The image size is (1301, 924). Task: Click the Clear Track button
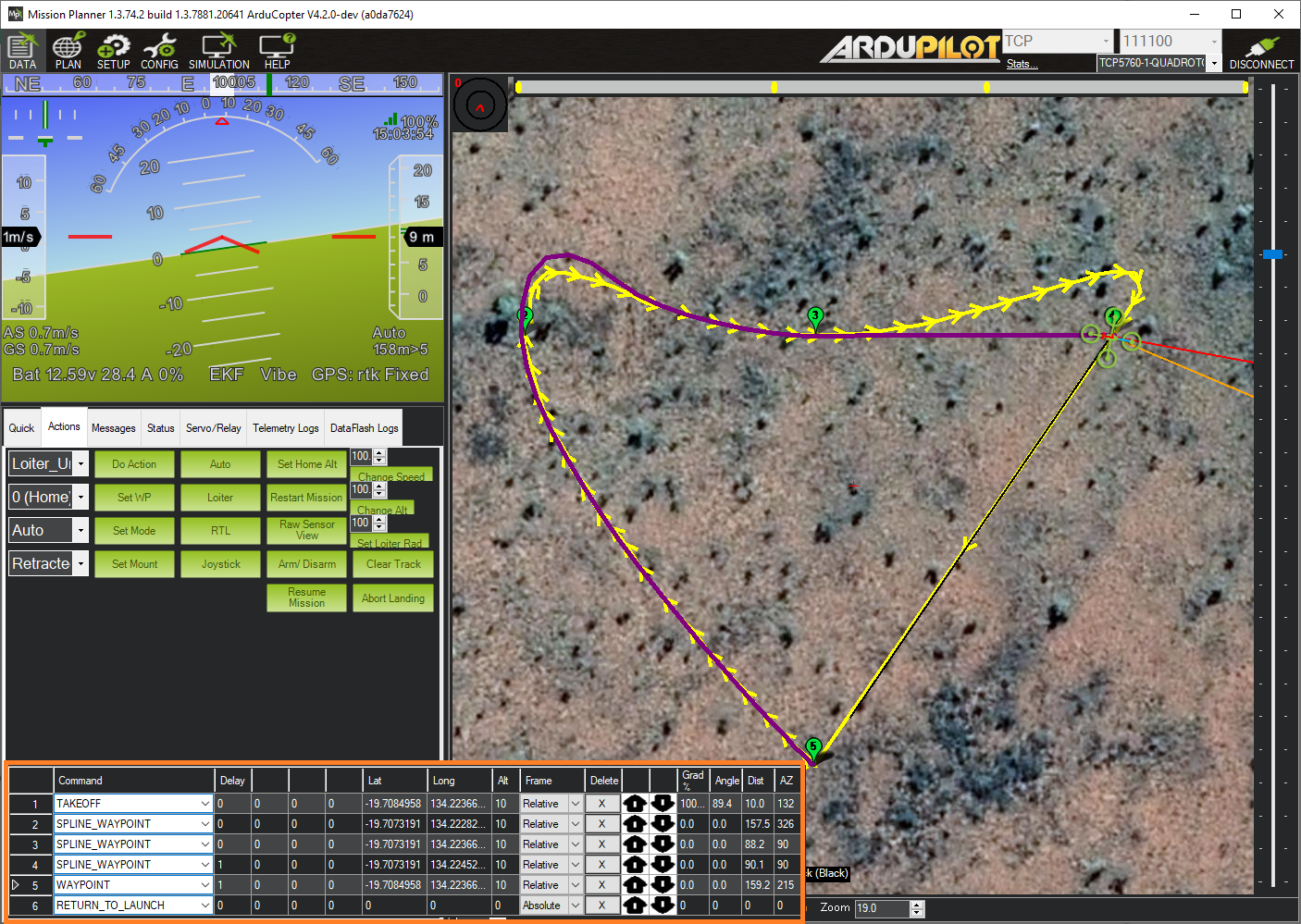(x=392, y=563)
